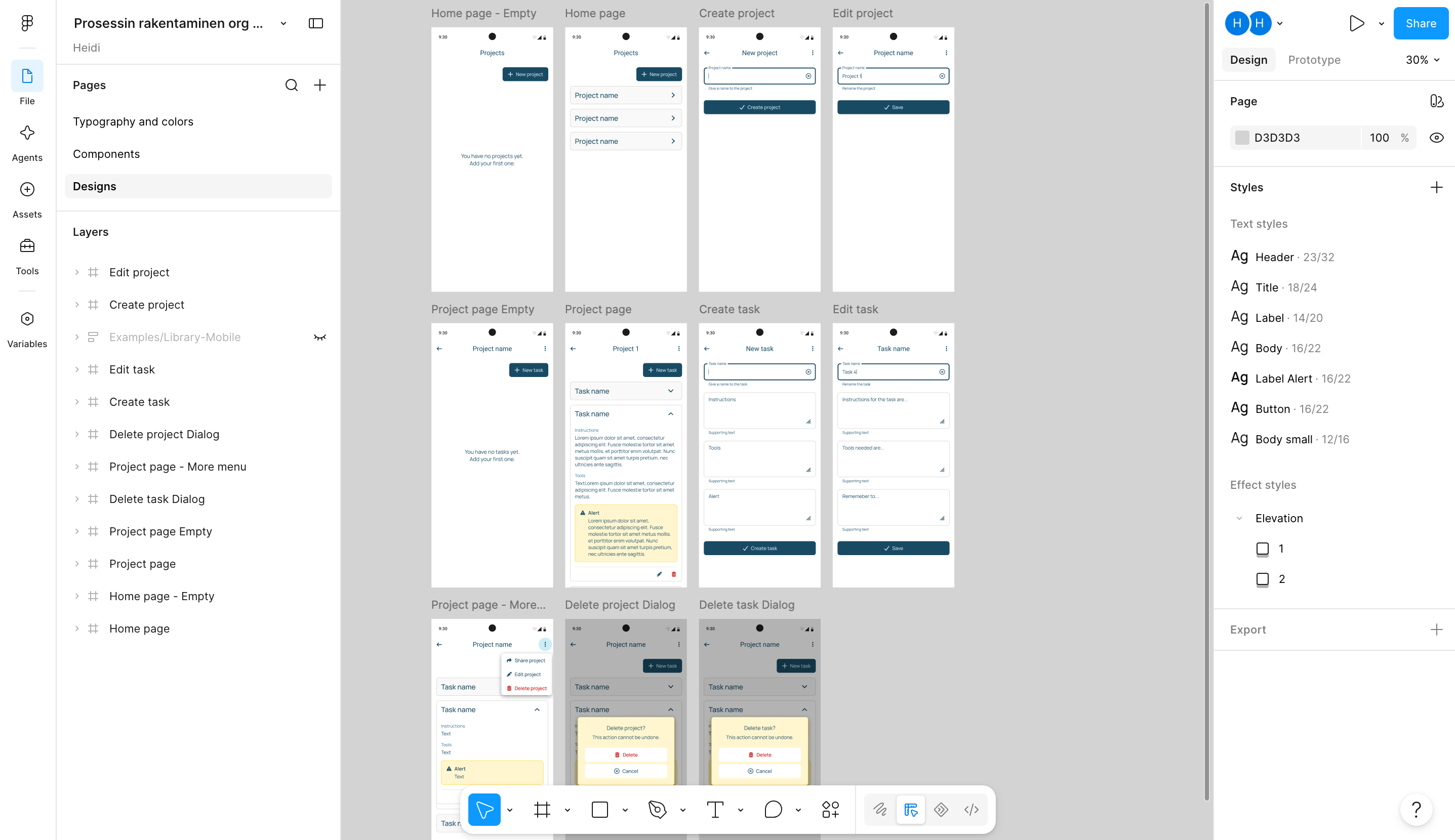The image size is (1455, 840).
Task: Select the Move tool in bottom toolbar
Action: pyautogui.click(x=484, y=810)
